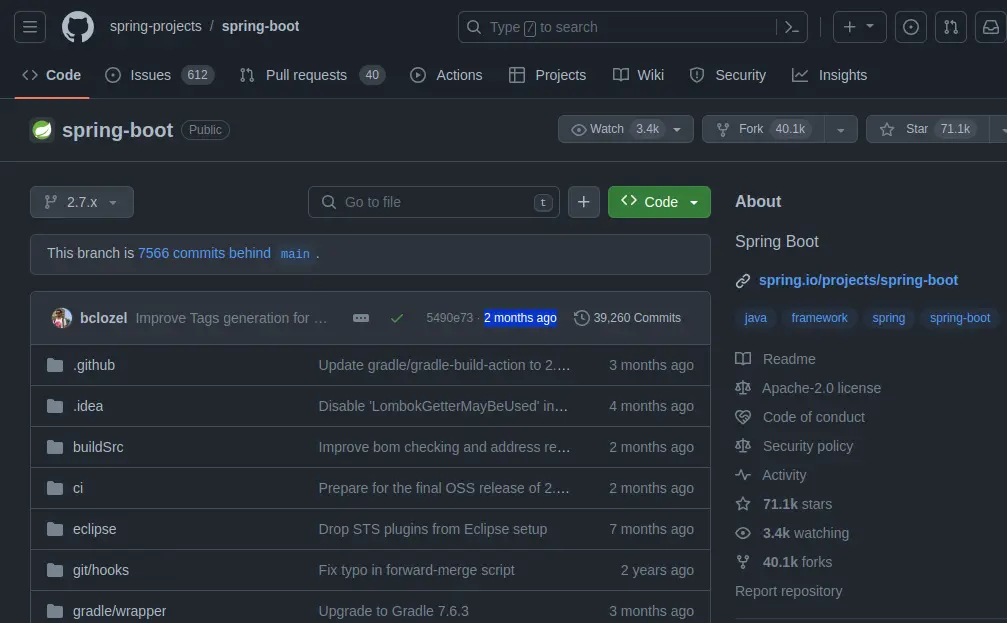Image resolution: width=1007 pixels, height=623 pixels.
Task: Switch to the Actions tab
Action: (446, 75)
